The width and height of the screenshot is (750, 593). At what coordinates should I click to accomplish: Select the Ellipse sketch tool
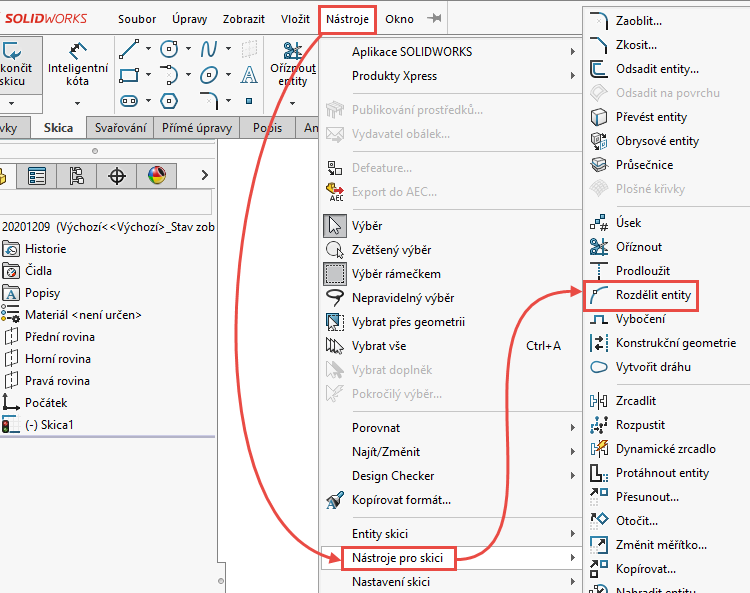point(209,75)
